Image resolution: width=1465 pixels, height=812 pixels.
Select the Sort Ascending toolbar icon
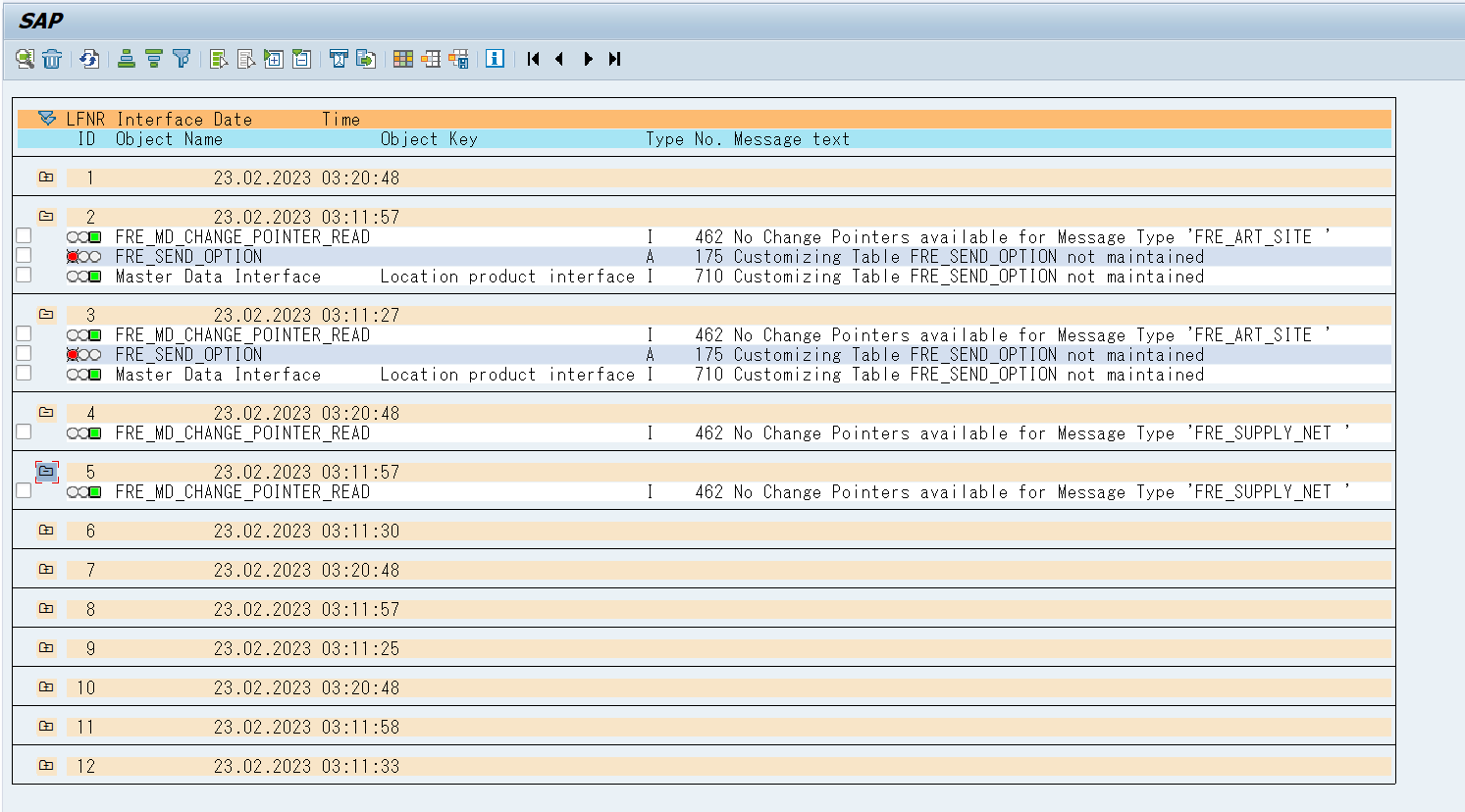(x=126, y=59)
